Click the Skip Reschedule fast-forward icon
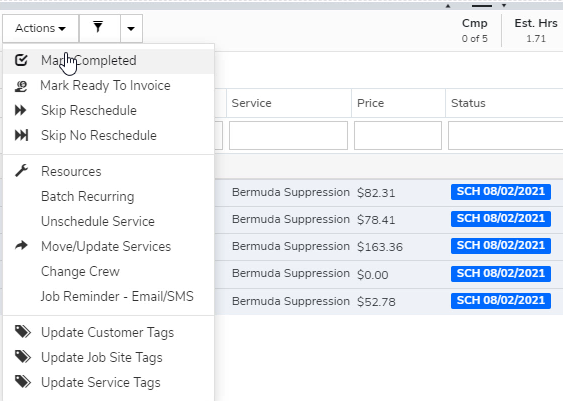The width and height of the screenshot is (563, 401). [21, 110]
